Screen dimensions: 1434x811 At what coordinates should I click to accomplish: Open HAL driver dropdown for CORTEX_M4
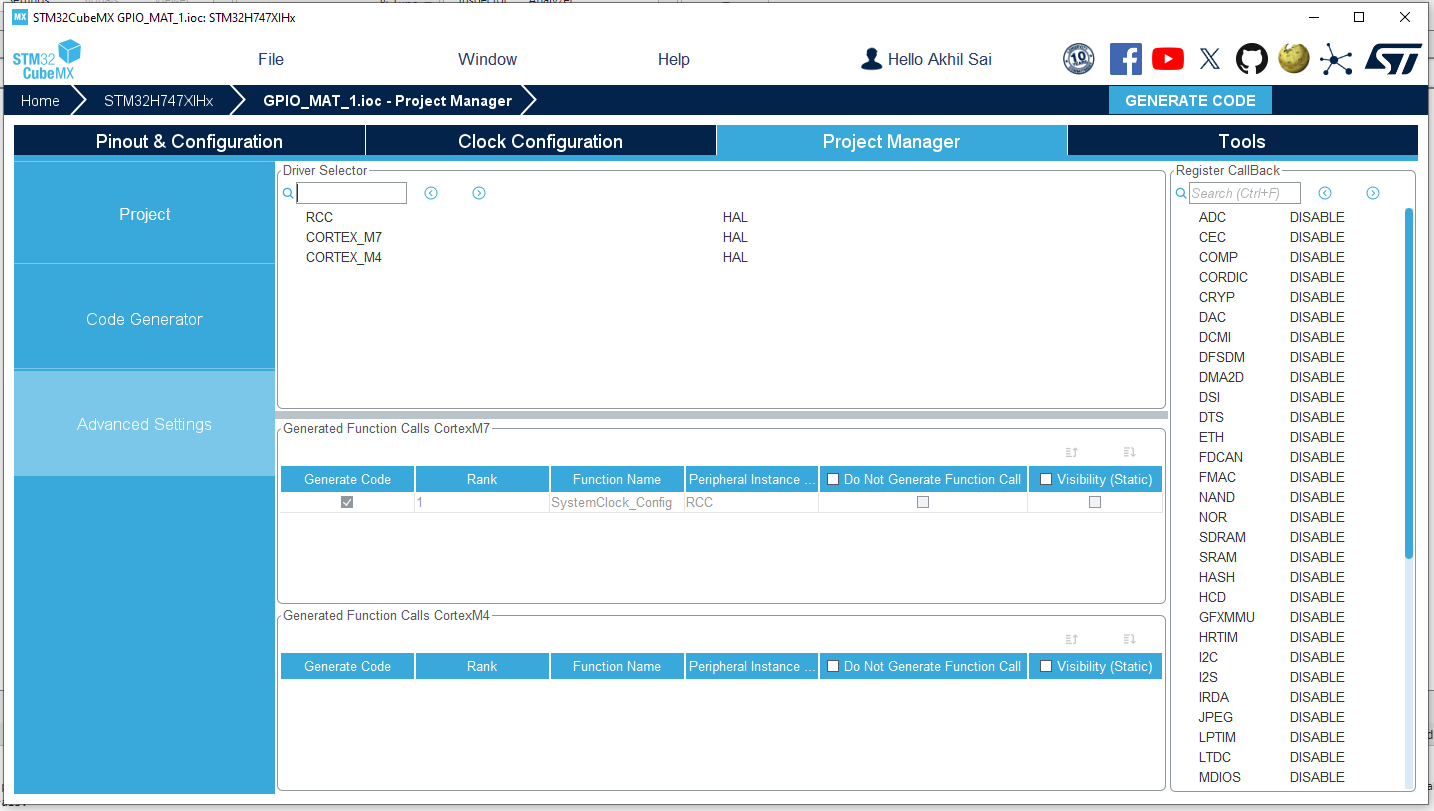point(735,257)
